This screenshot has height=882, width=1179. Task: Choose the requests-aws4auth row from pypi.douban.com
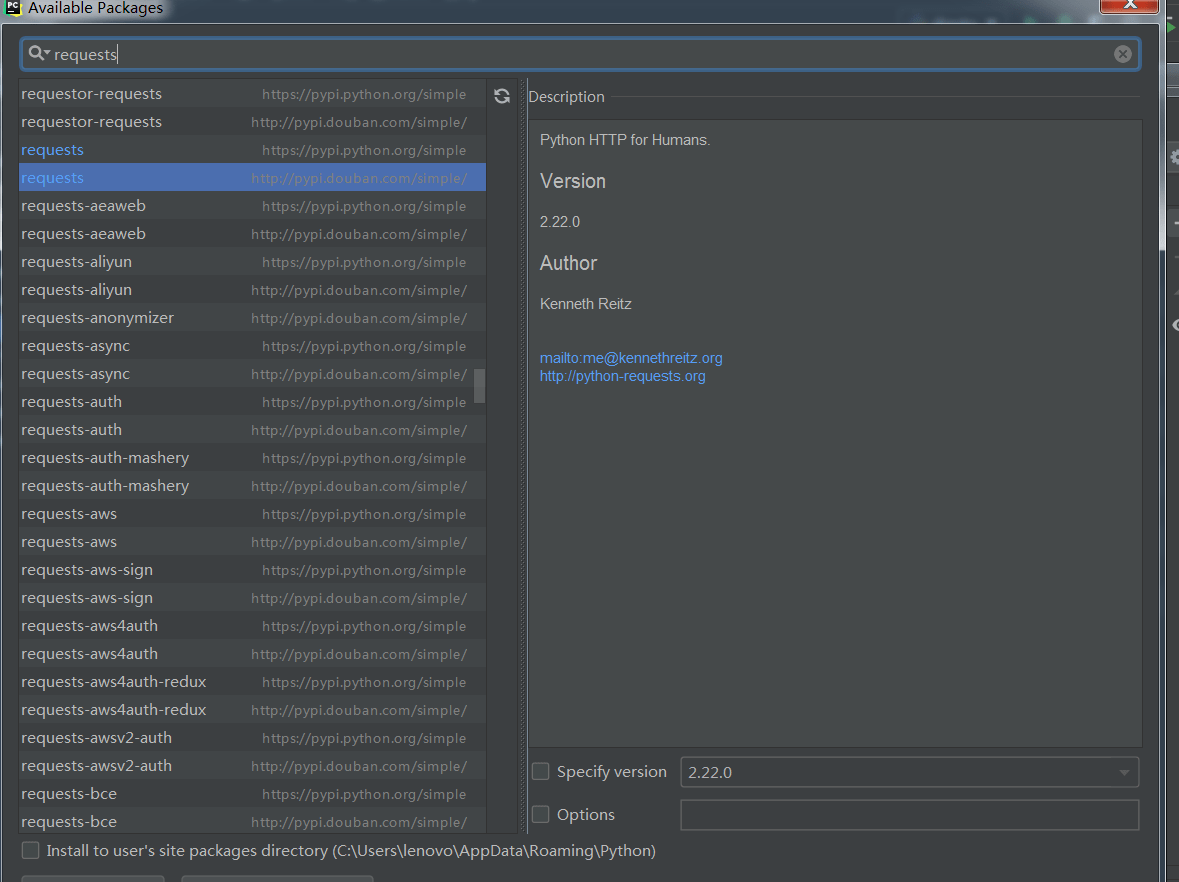253,654
